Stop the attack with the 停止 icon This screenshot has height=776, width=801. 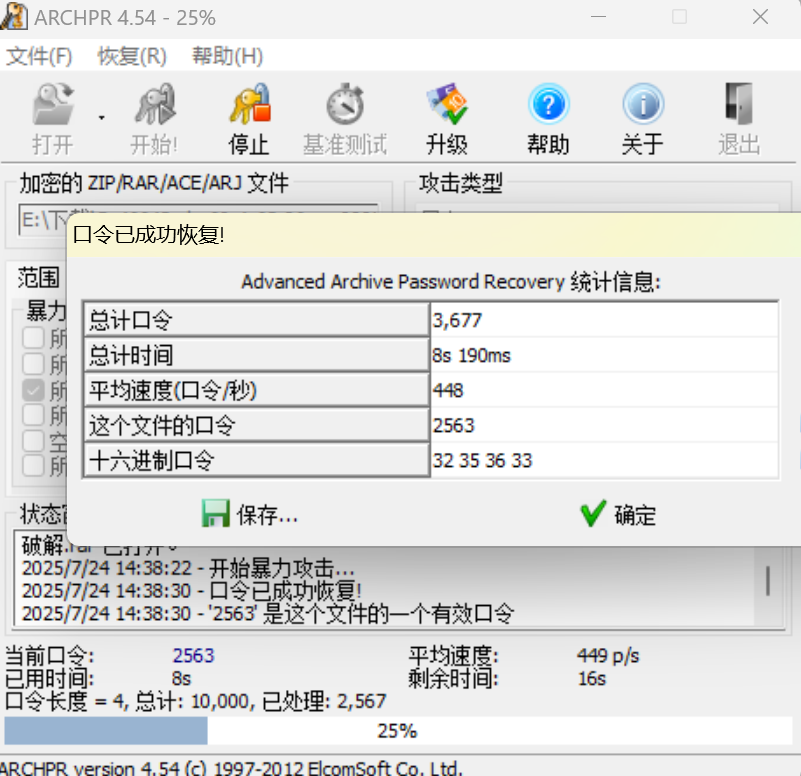[249, 106]
